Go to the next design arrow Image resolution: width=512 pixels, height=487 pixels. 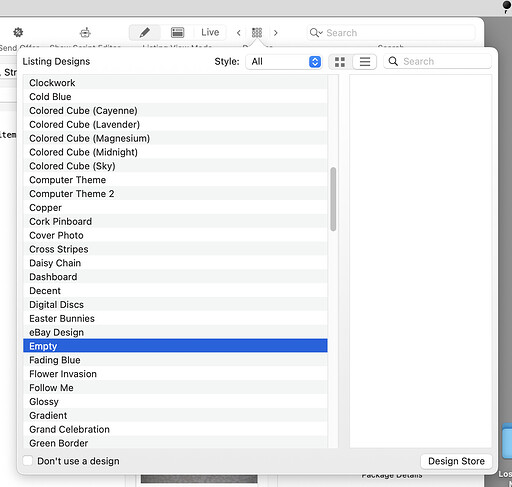[275, 33]
